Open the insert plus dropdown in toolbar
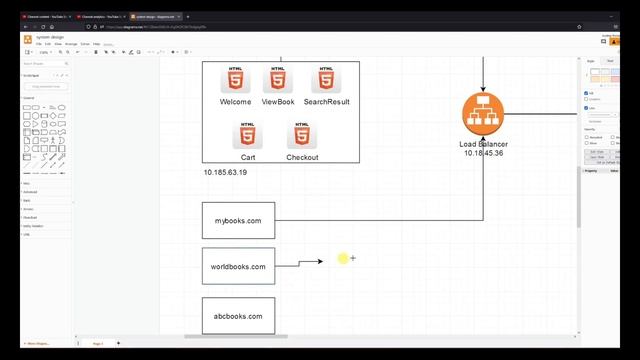 [174, 52]
